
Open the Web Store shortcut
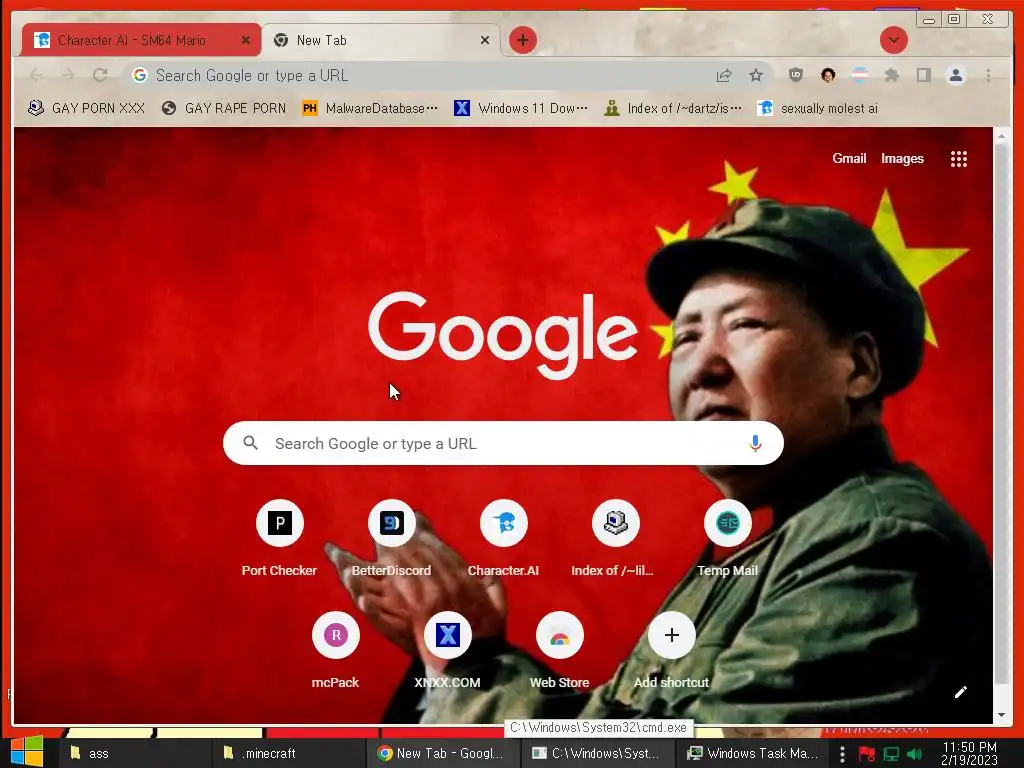pyautogui.click(x=560, y=635)
